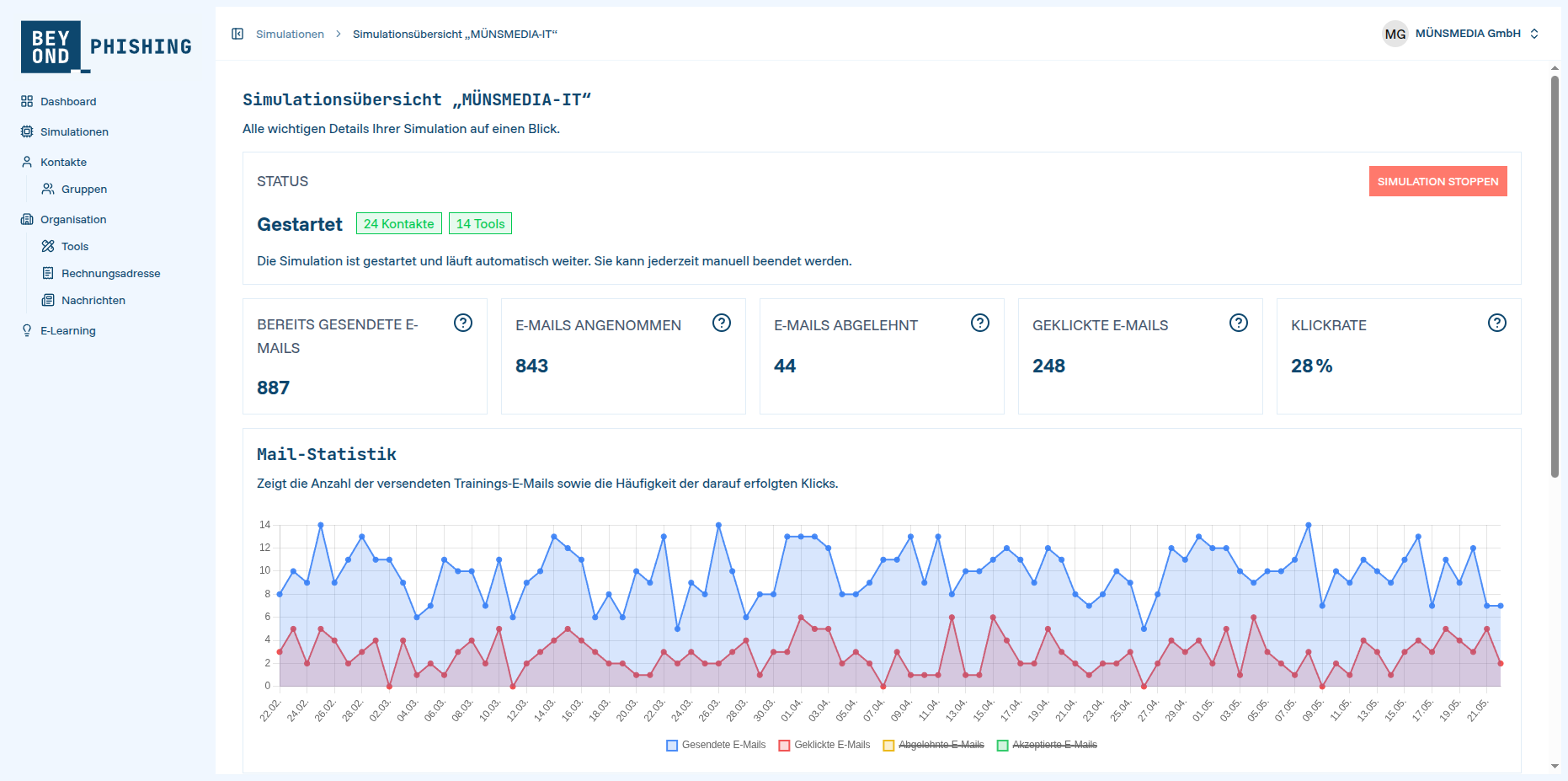This screenshot has width=1568, height=781.
Task: Click the 887 sent emails value
Action: pos(273,388)
